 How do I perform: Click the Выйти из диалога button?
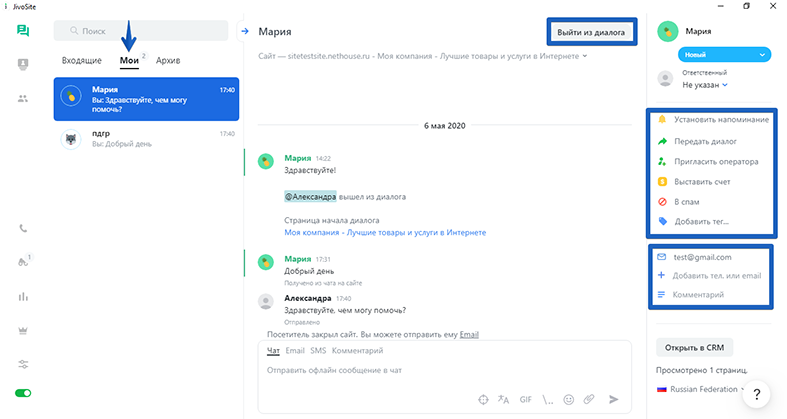pos(591,32)
